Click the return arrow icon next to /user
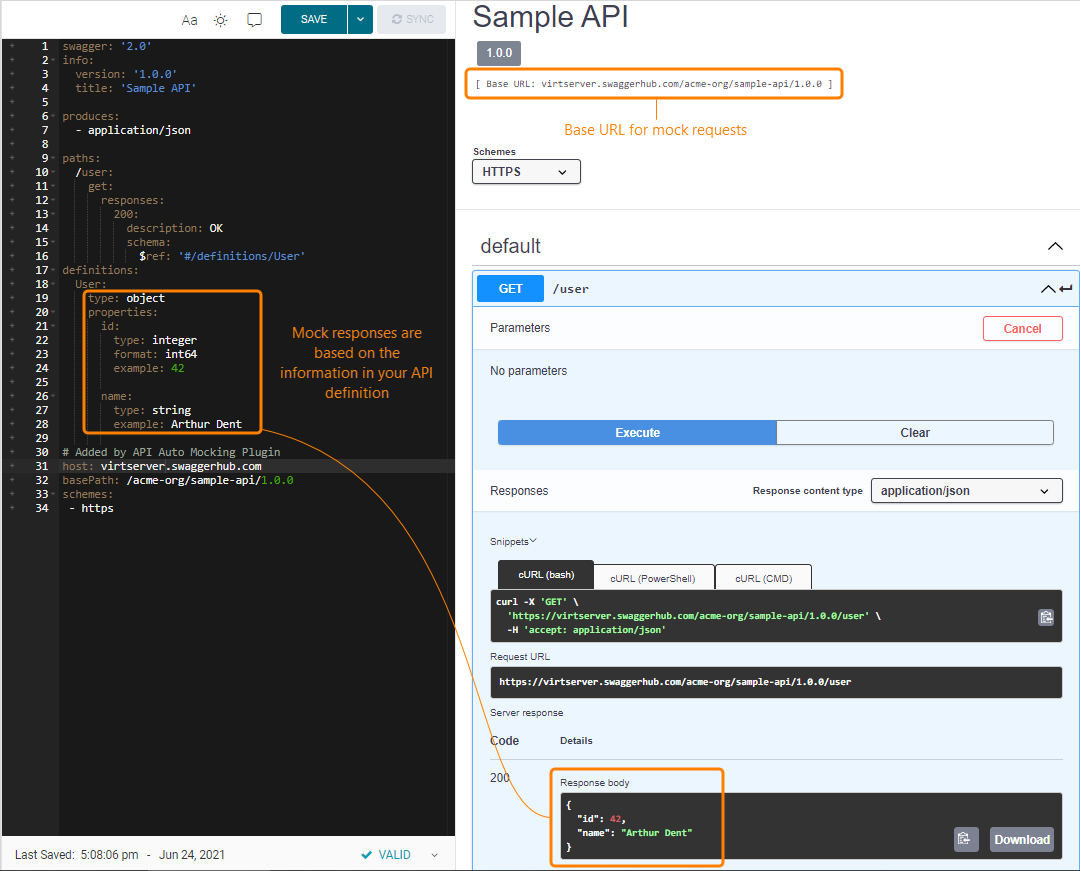Viewport: 1081px width, 871px height. click(x=1066, y=289)
